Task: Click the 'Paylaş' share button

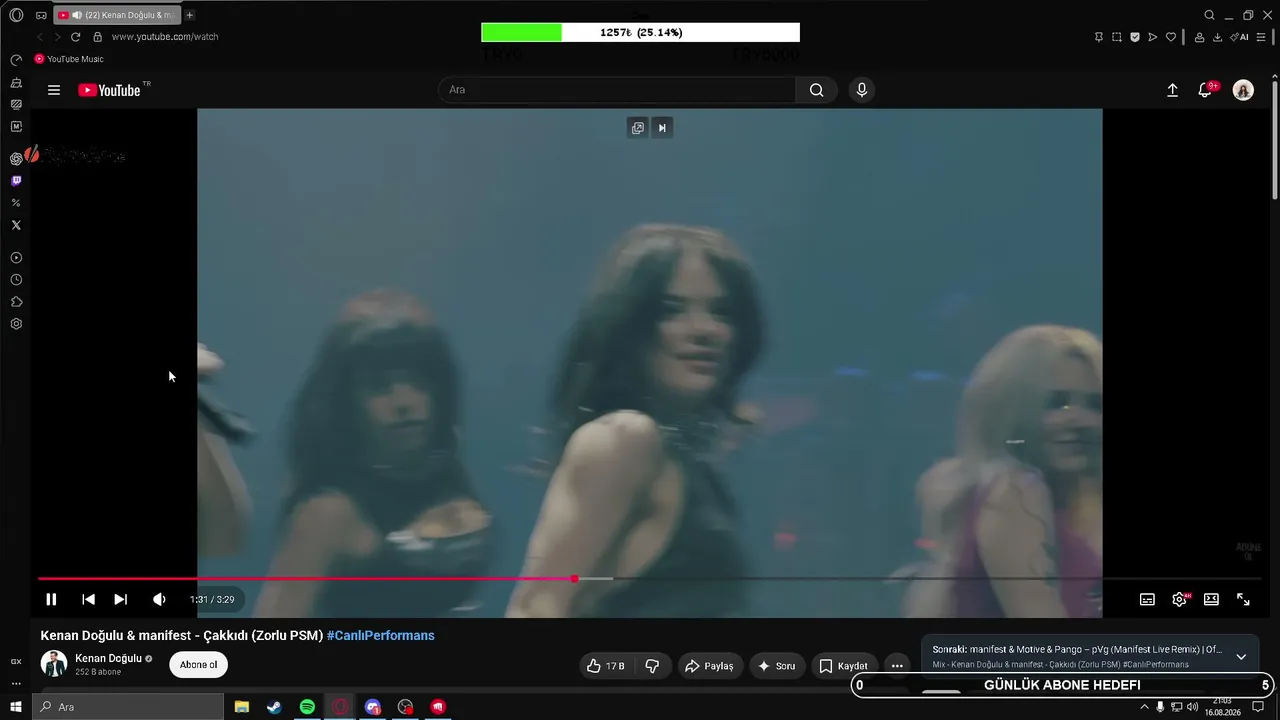Action: click(709, 666)
